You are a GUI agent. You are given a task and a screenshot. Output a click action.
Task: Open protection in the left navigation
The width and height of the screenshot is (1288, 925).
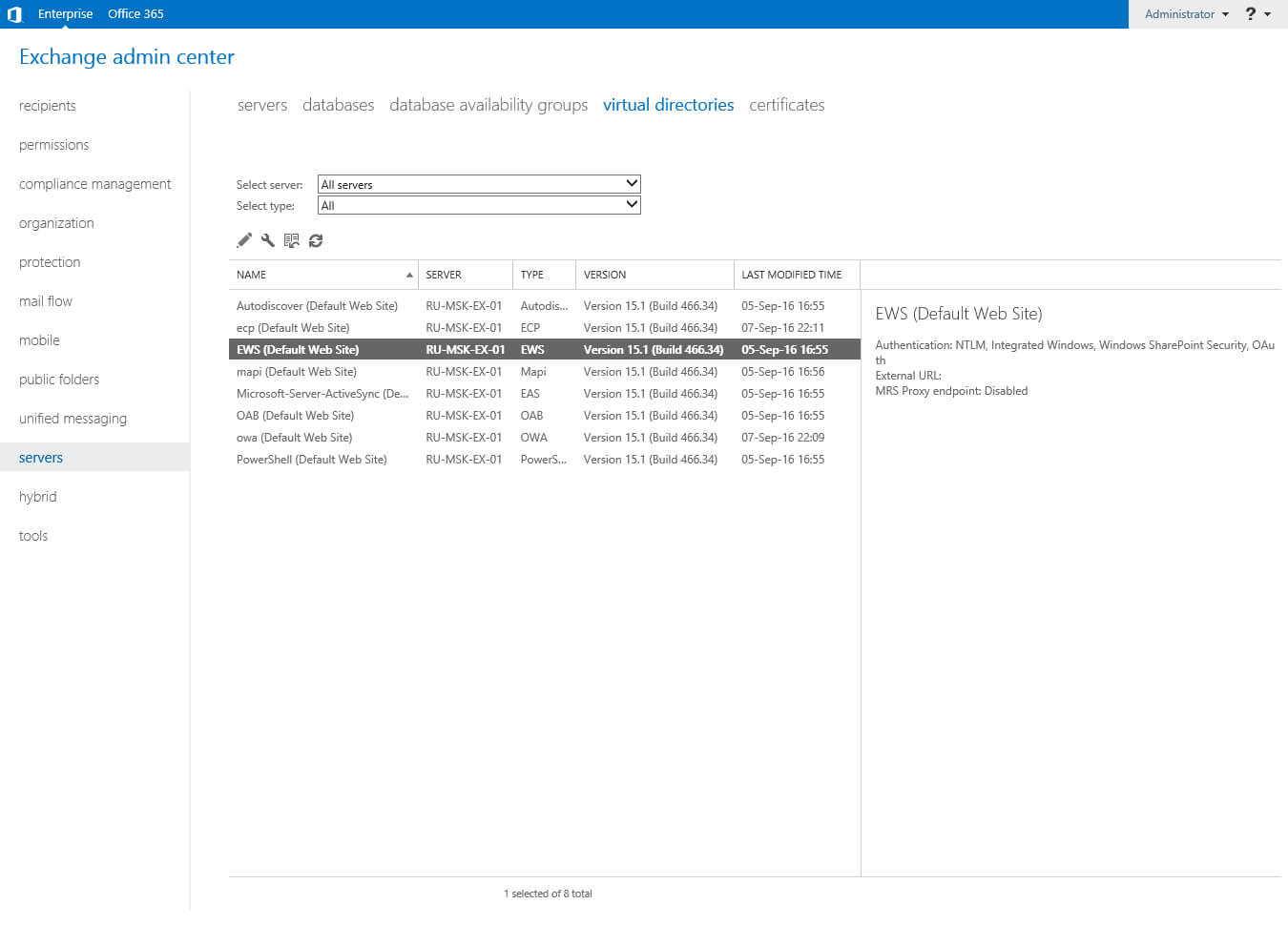click(50, 262)
